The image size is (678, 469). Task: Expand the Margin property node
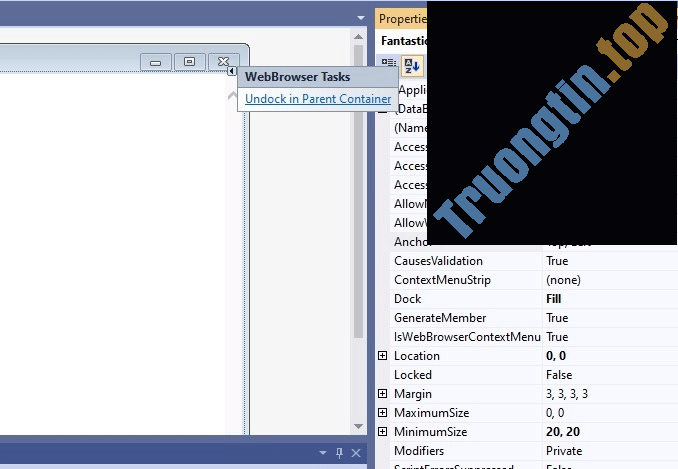[x=383, y=394]
